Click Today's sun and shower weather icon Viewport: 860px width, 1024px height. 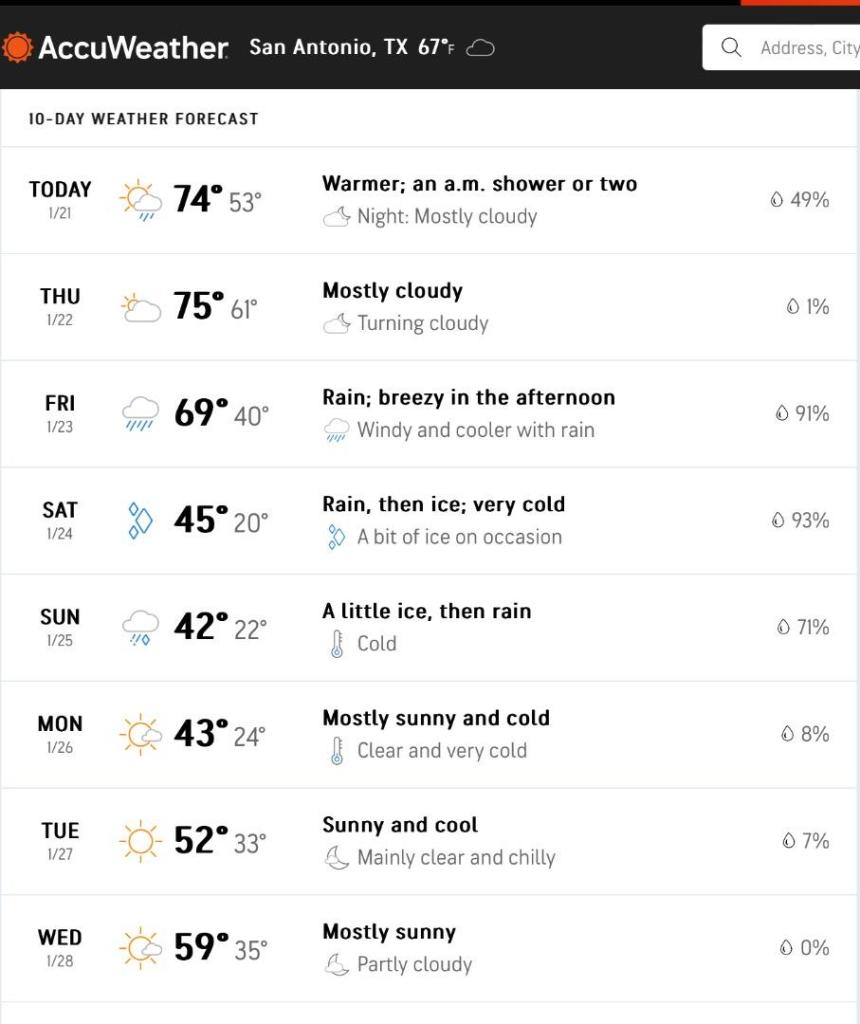(140, 200)
